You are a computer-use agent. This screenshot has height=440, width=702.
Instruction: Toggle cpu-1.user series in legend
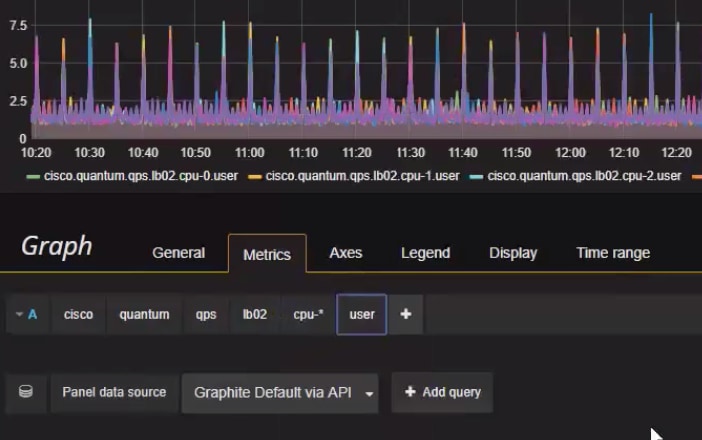[363, 176]
